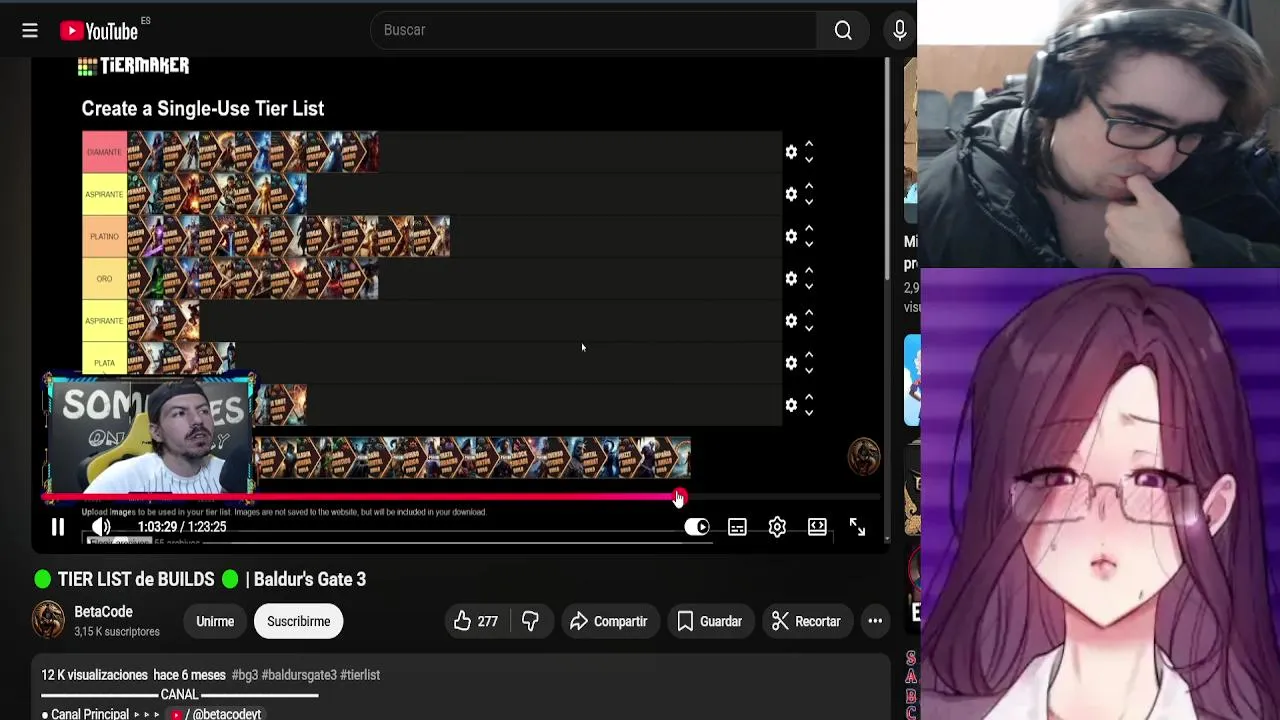1280x720 pixels.
Task: Start voice search with the microphone icon
Action: 899,31
